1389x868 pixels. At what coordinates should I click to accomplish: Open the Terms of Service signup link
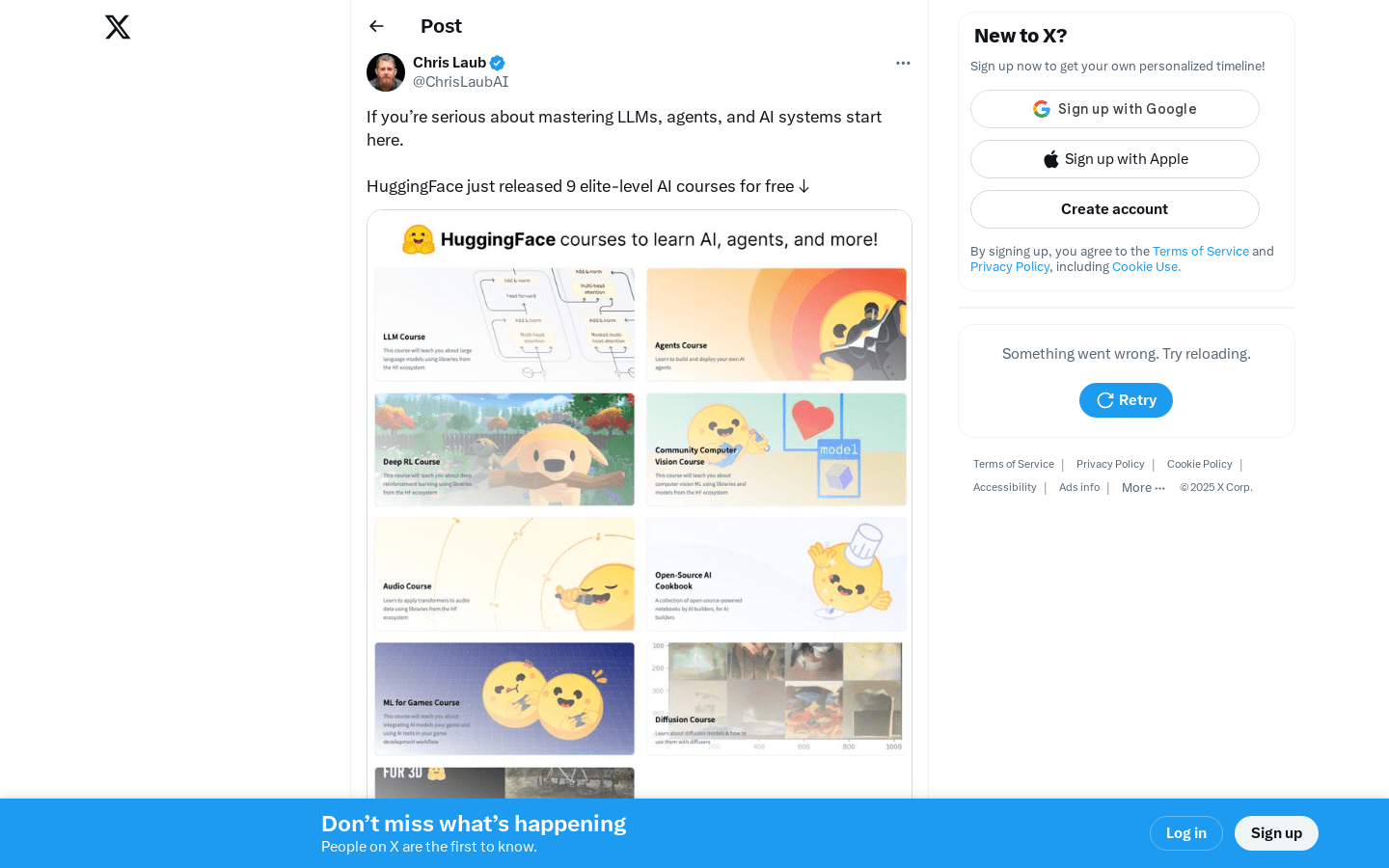coord(1201,251)
